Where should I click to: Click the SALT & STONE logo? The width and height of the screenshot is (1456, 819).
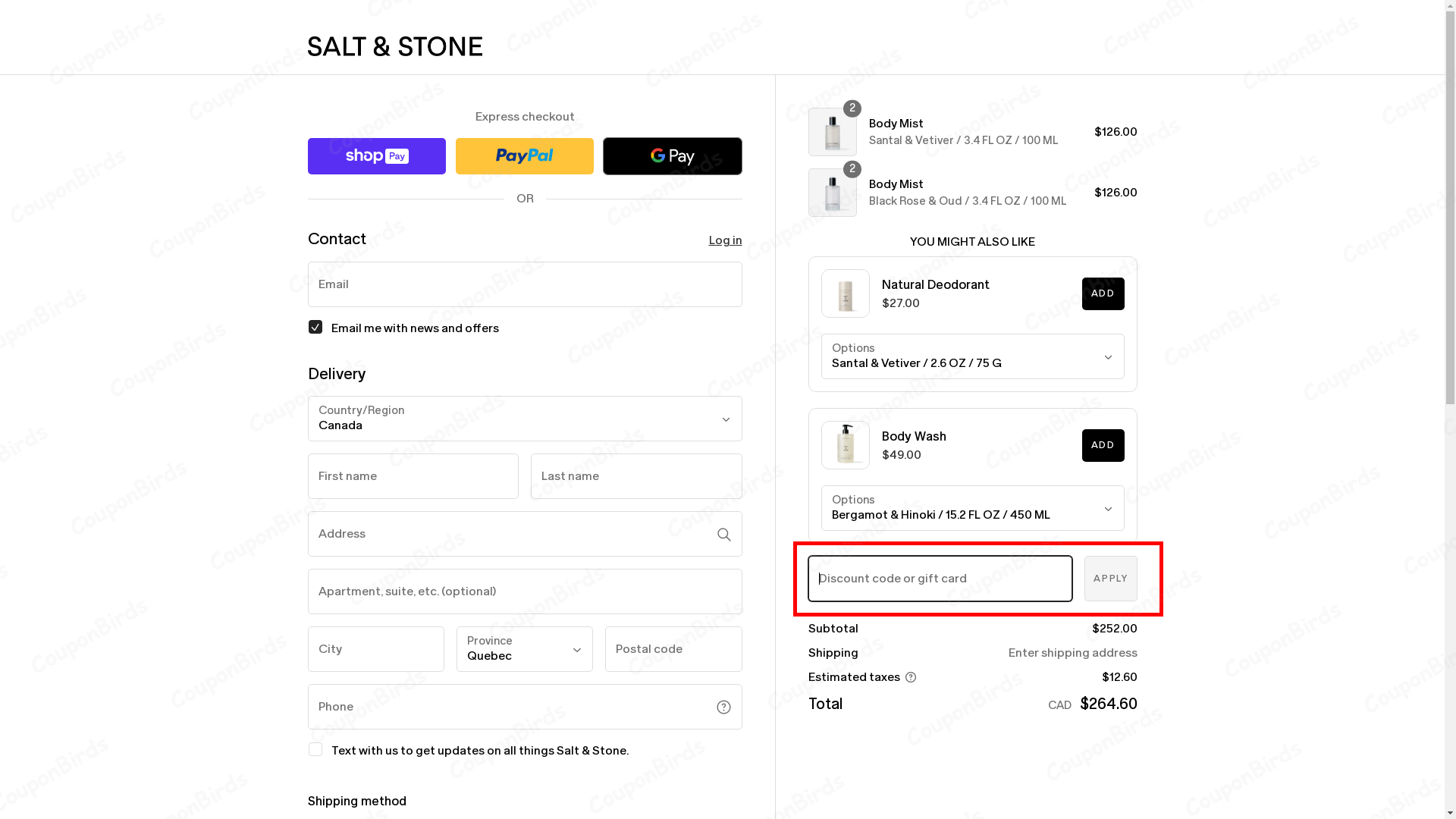pyautogui.click(x=394, y=46)
